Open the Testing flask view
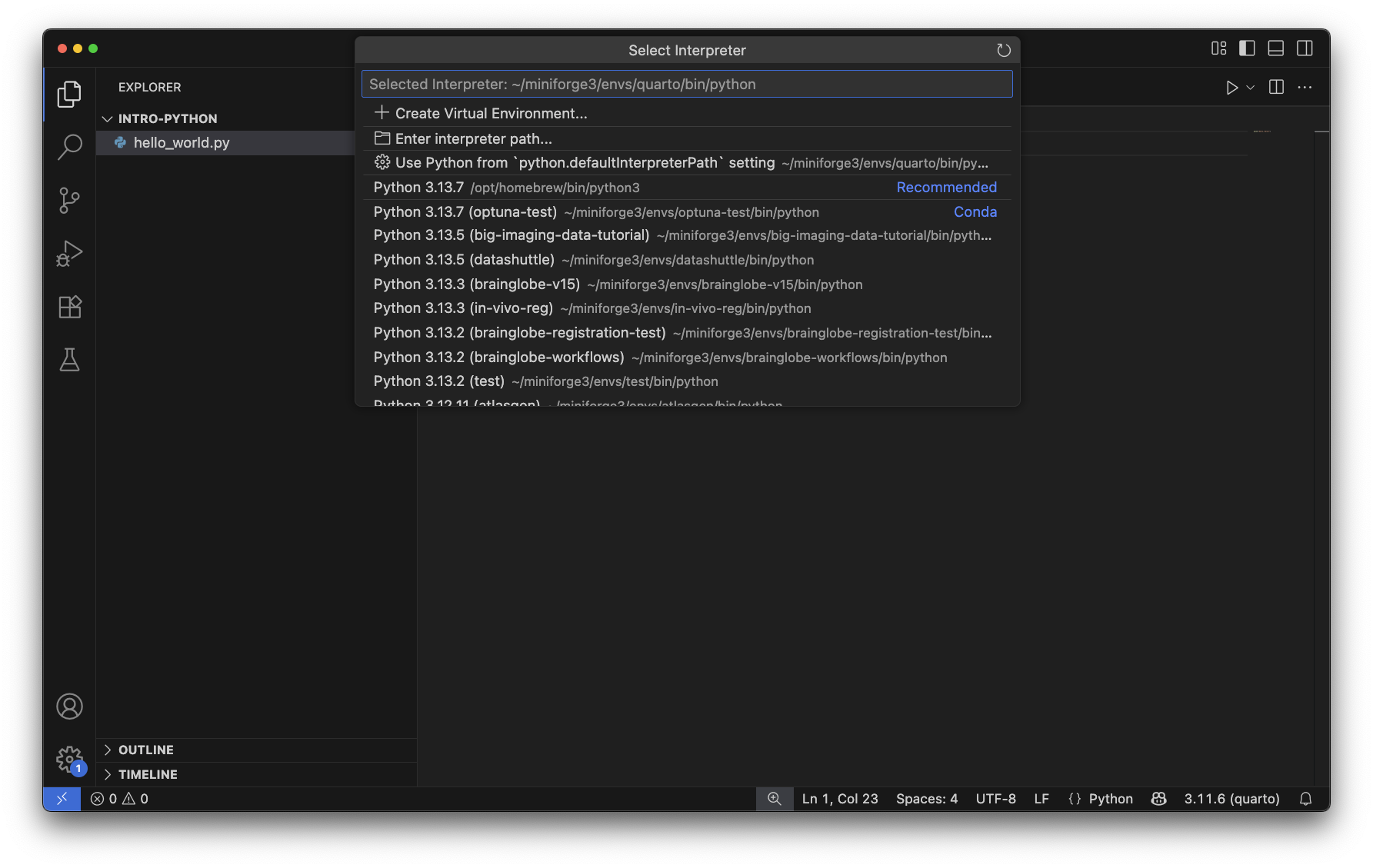Image resolution: width=1373 pixels, height=868 pixels. click(69, 360)
